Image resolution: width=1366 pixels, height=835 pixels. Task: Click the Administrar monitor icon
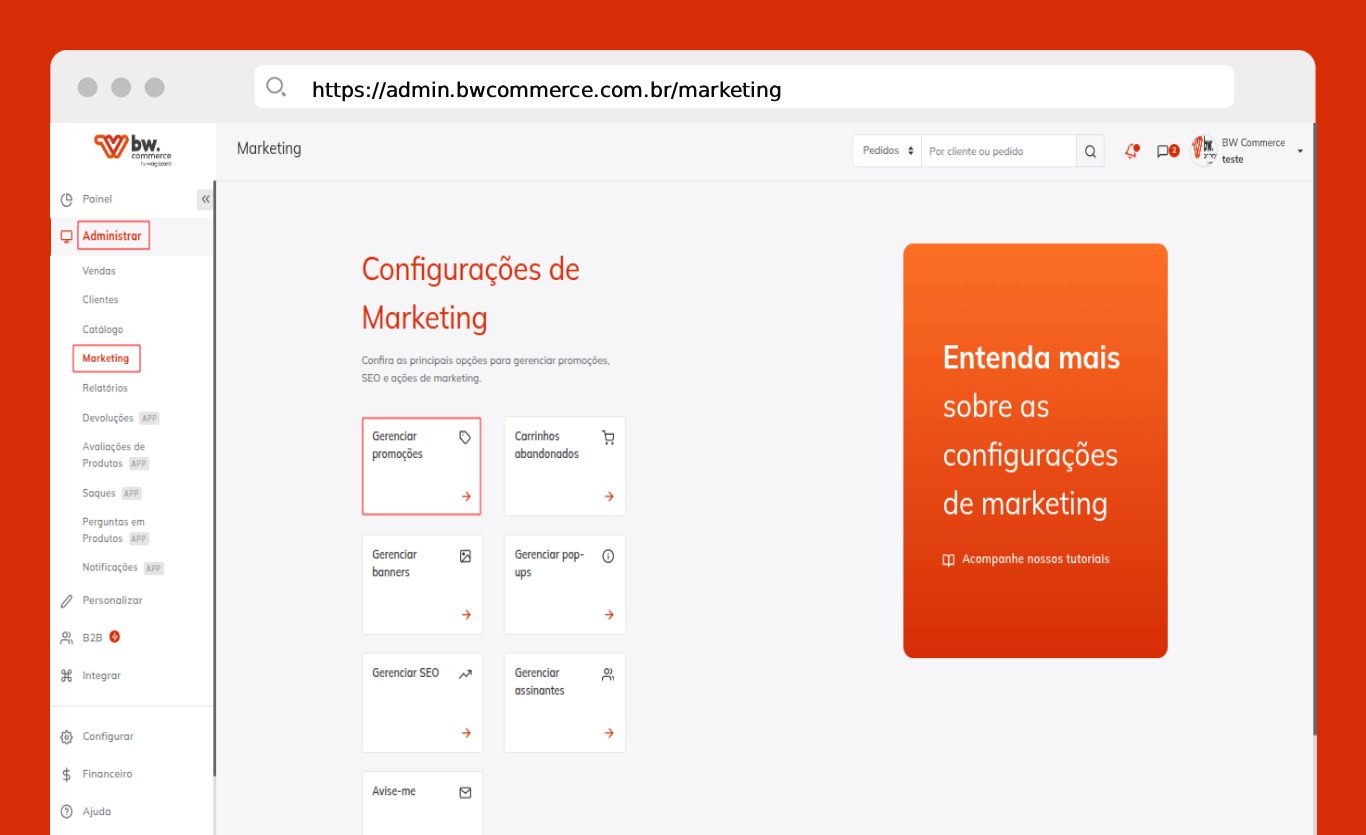67,237
